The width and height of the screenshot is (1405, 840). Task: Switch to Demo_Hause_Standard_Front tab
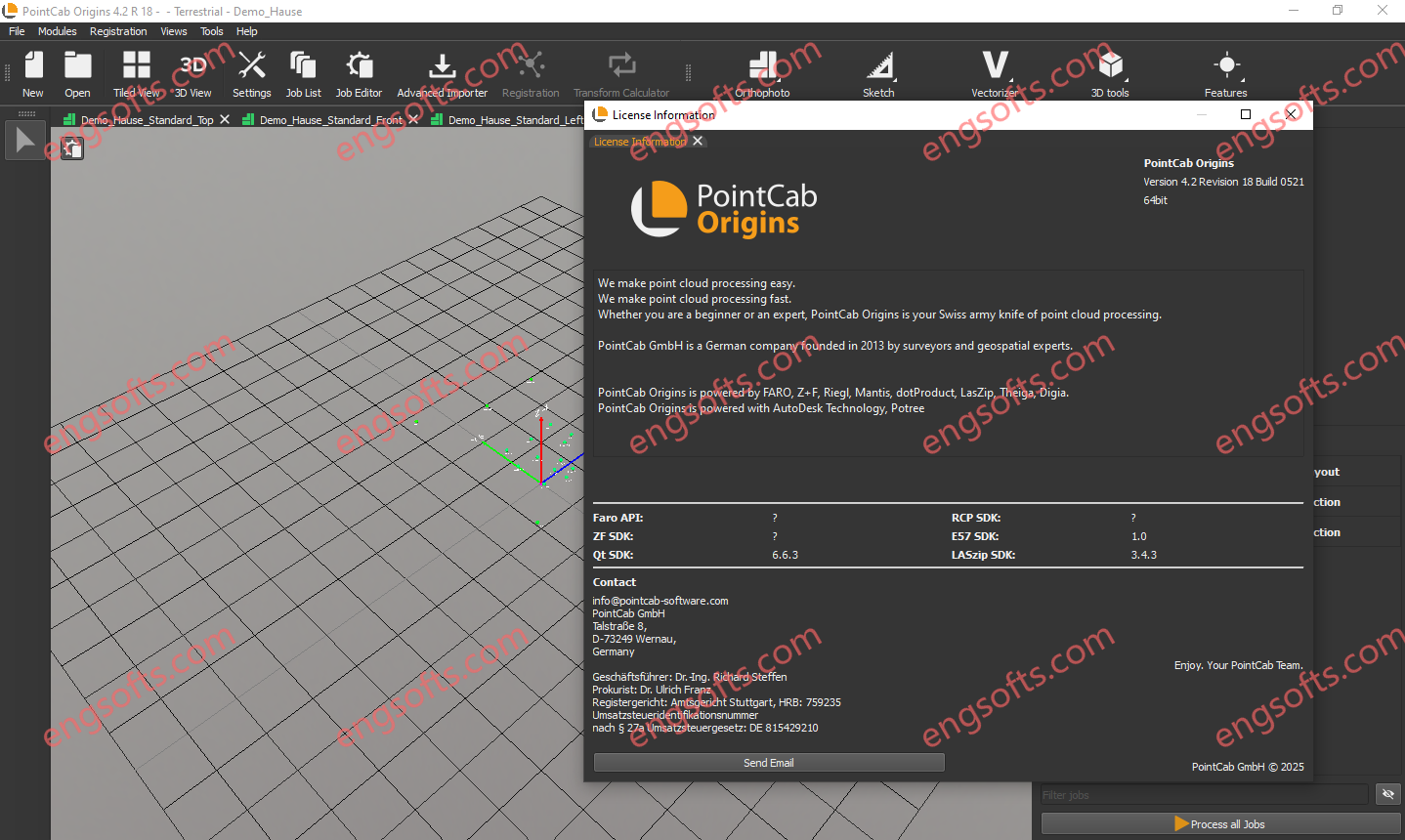[x=331, y=119]
